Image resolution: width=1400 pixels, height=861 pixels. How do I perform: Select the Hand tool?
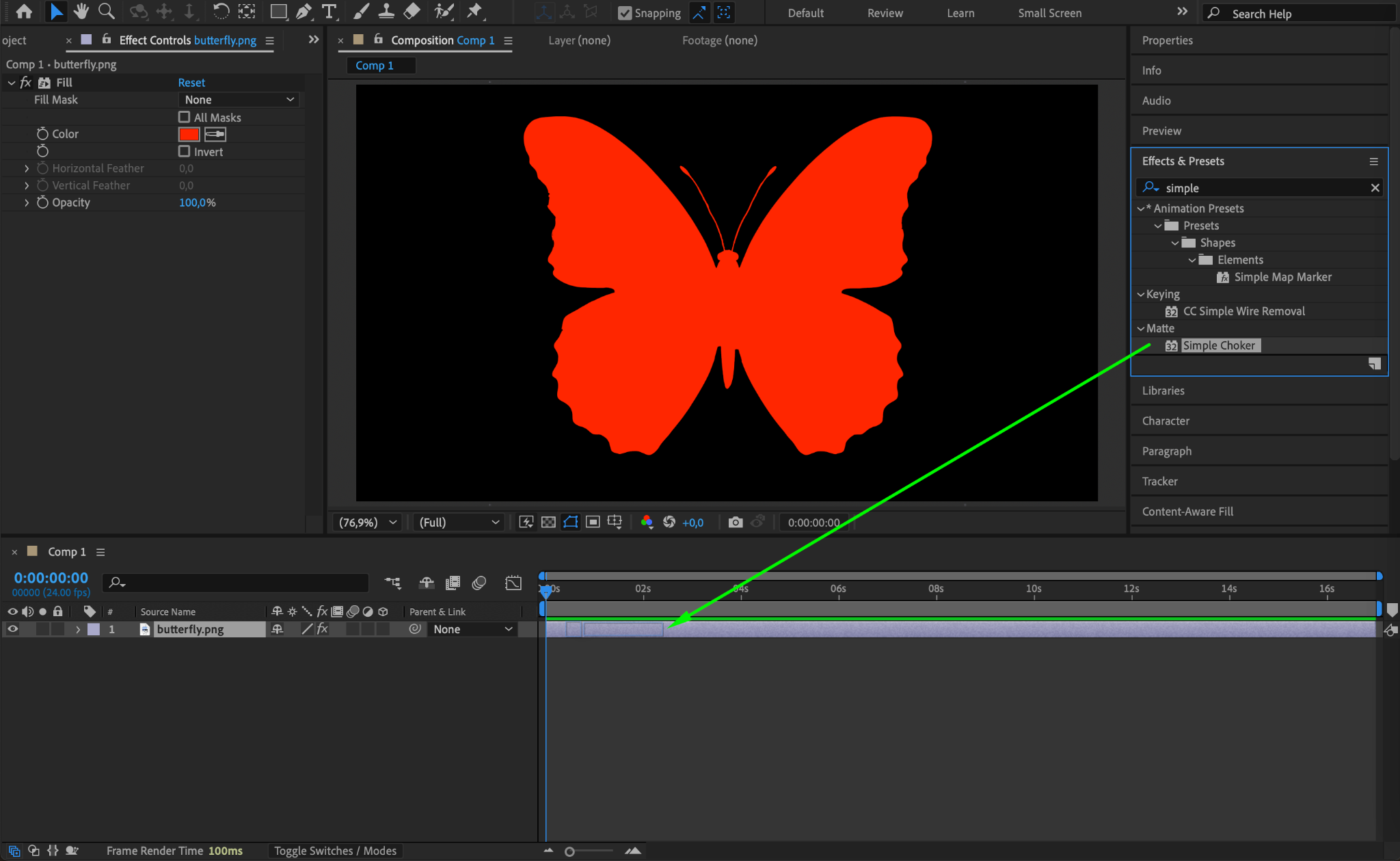point(81,12)
